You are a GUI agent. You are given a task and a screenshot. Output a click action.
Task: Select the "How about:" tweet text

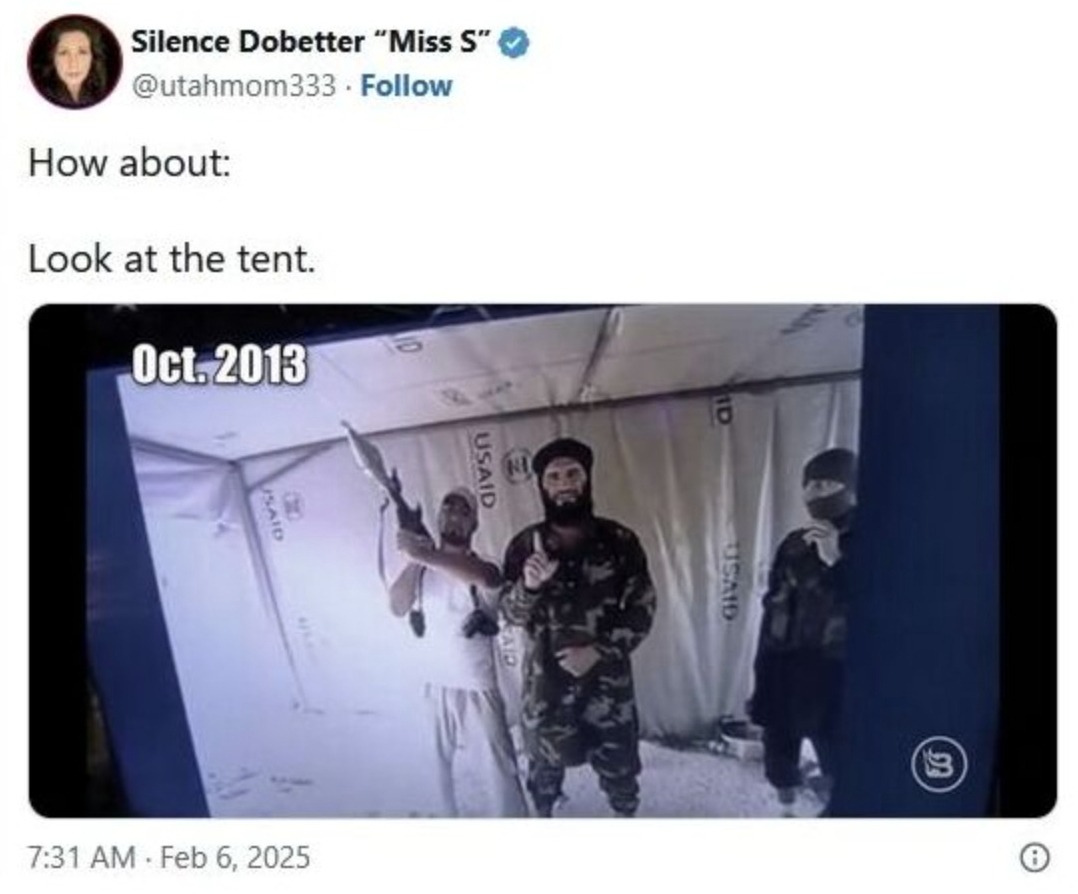[130, 164]
